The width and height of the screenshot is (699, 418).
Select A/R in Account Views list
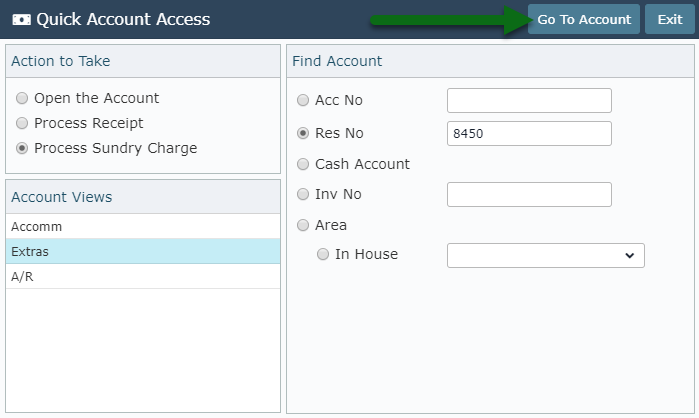coord(143,276)
